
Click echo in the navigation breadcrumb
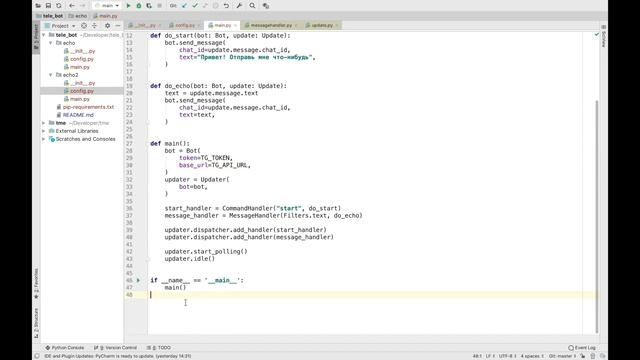78,16
